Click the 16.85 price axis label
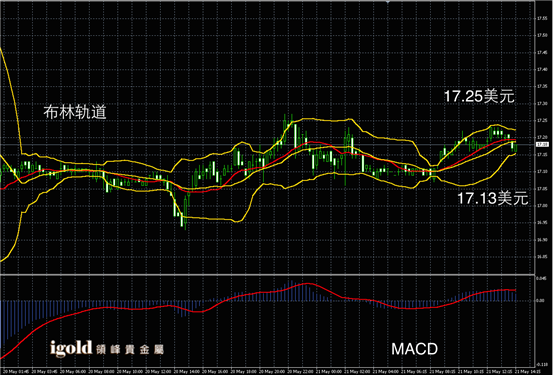This screenshot has height=375, width=553. click(542, 256)
